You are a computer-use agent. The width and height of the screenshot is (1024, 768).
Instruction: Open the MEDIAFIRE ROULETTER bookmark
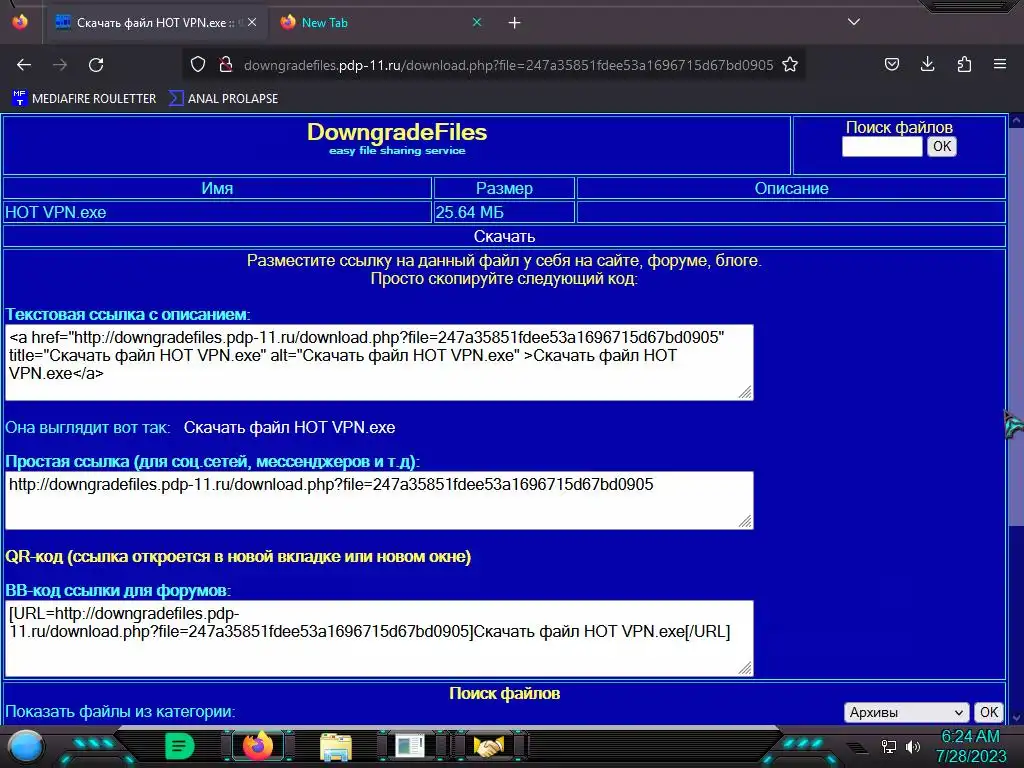(x=84, y=99)
